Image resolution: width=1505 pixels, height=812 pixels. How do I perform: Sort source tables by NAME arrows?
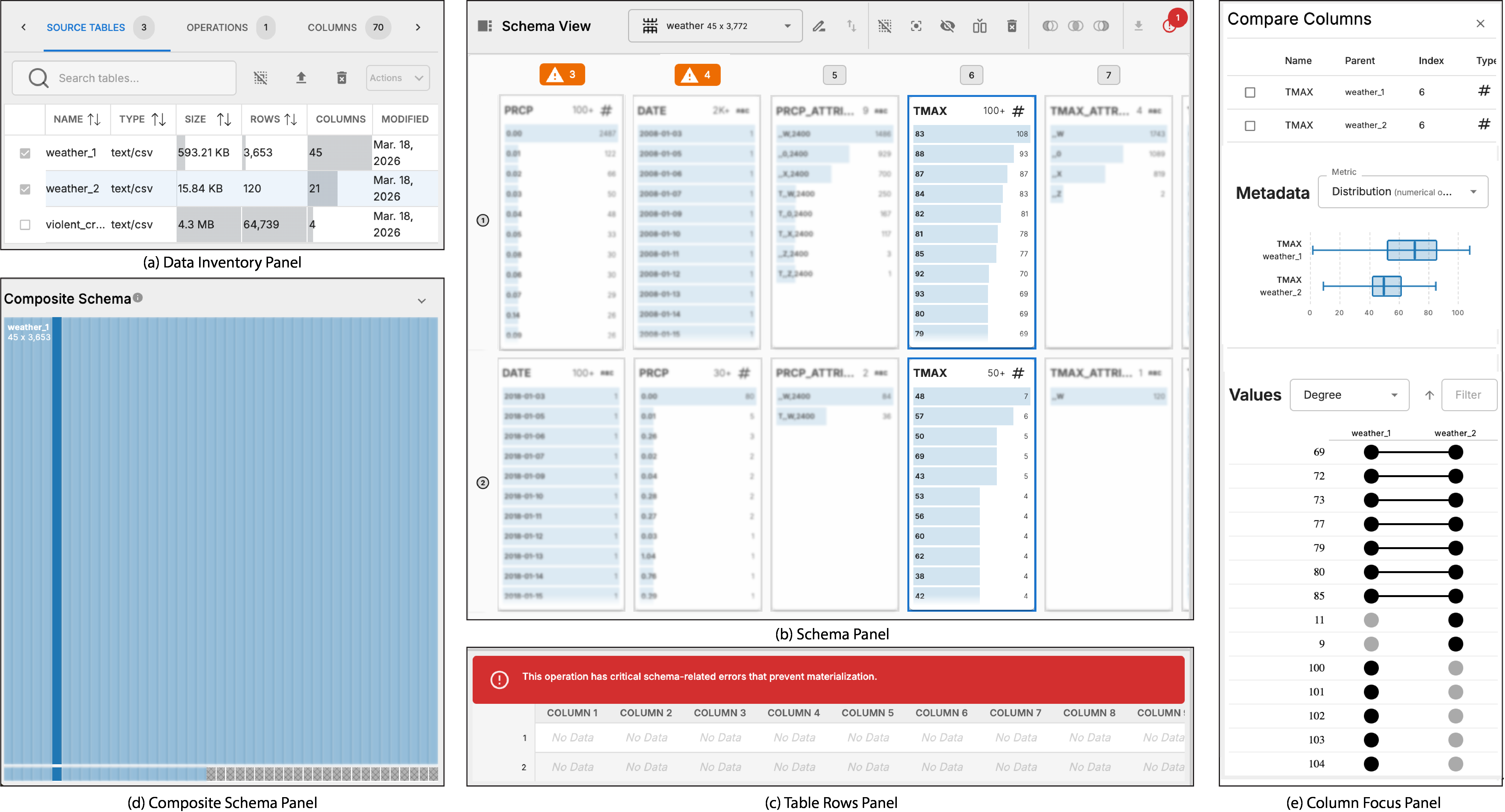coord(94,119)
